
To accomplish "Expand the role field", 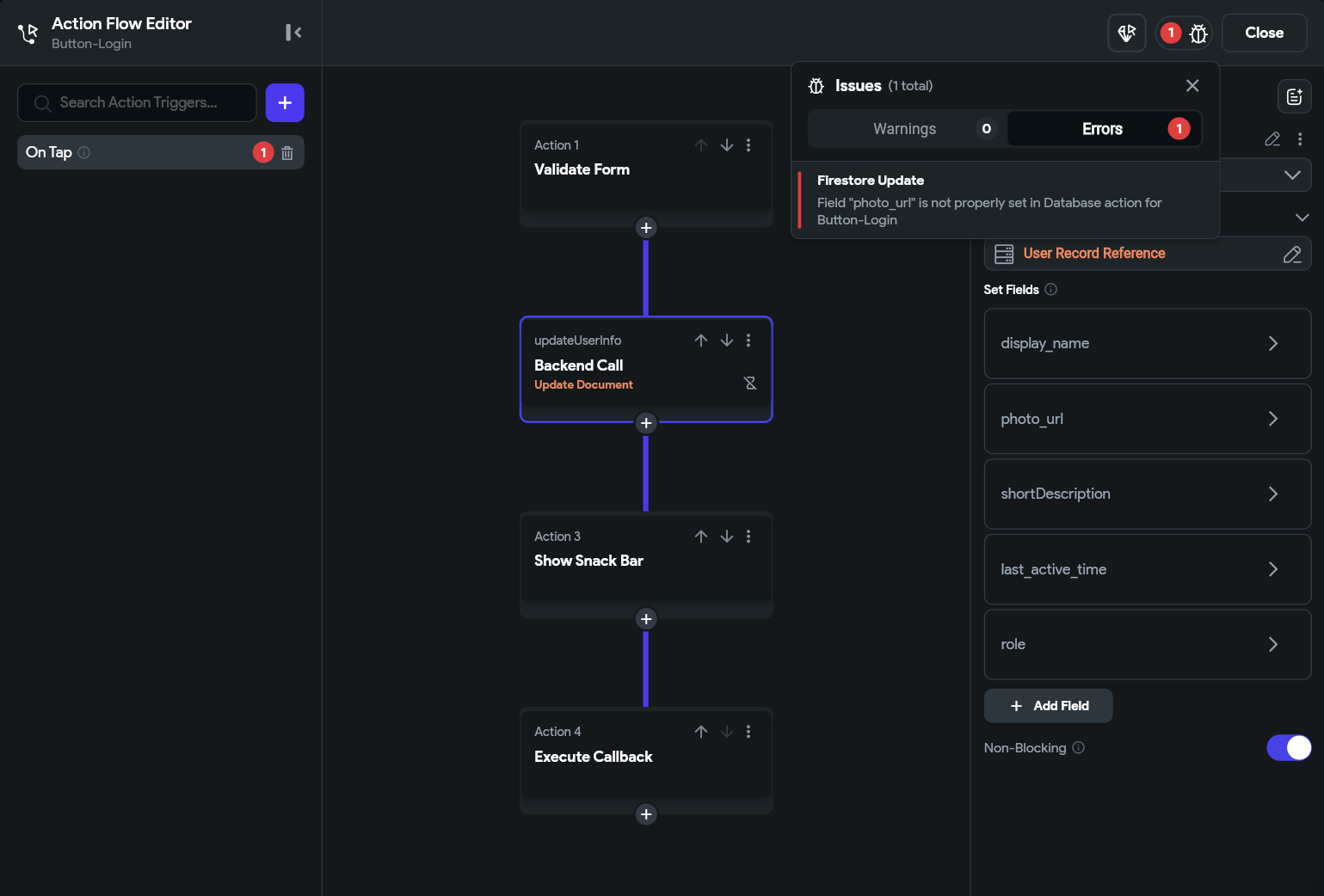I will pyautogui.click(x=1148, y=645).
